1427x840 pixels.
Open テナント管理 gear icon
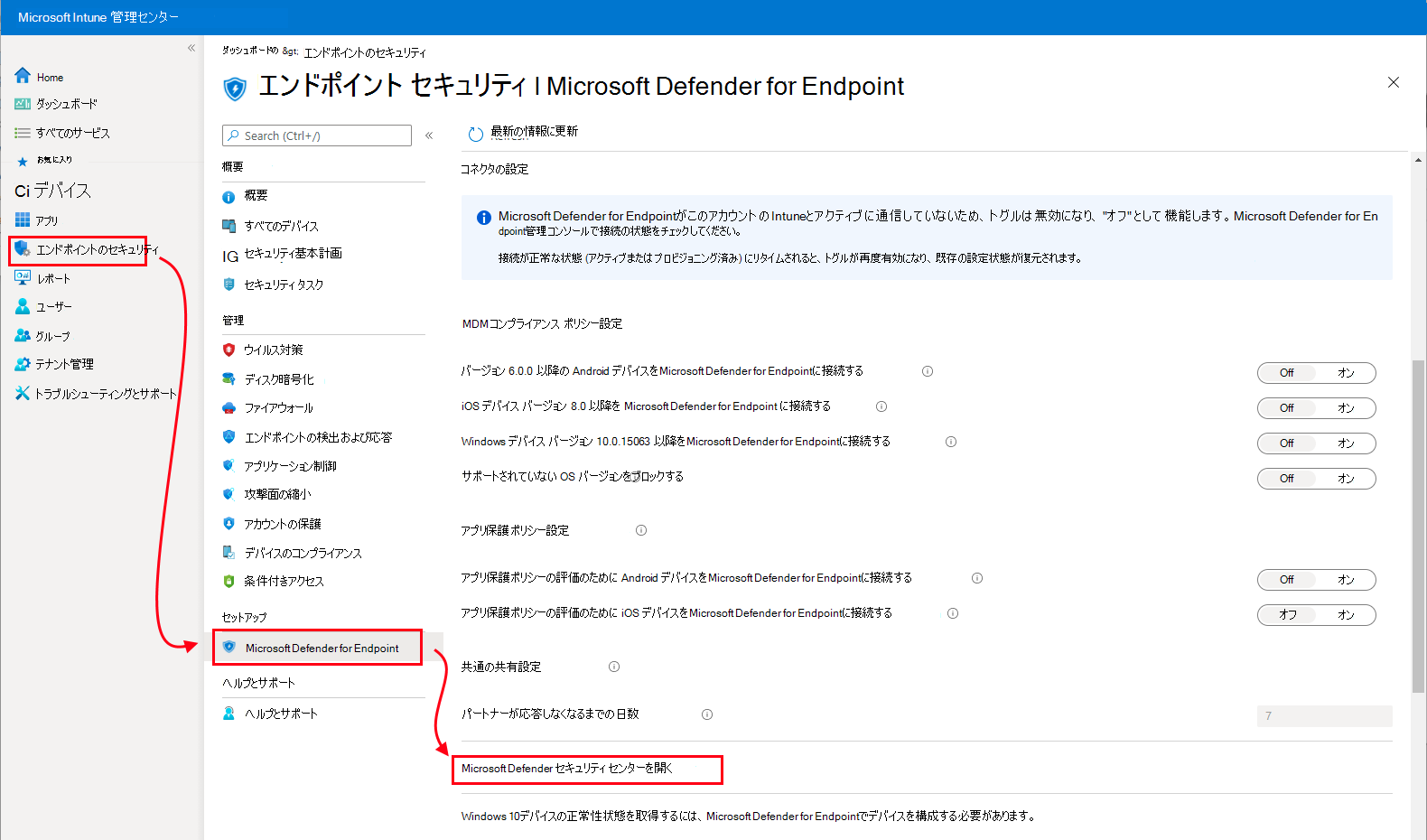point(23,364)
